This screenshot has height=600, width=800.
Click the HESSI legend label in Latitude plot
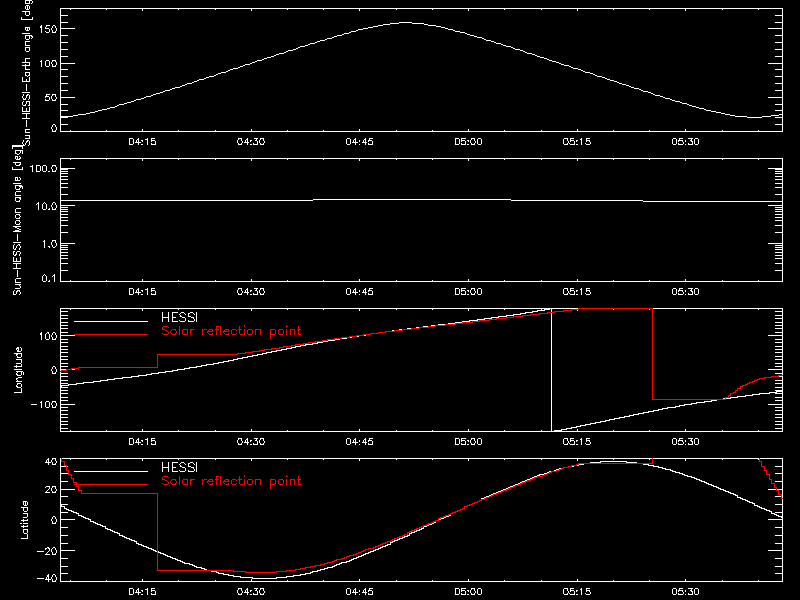click(x=179, y=467)
